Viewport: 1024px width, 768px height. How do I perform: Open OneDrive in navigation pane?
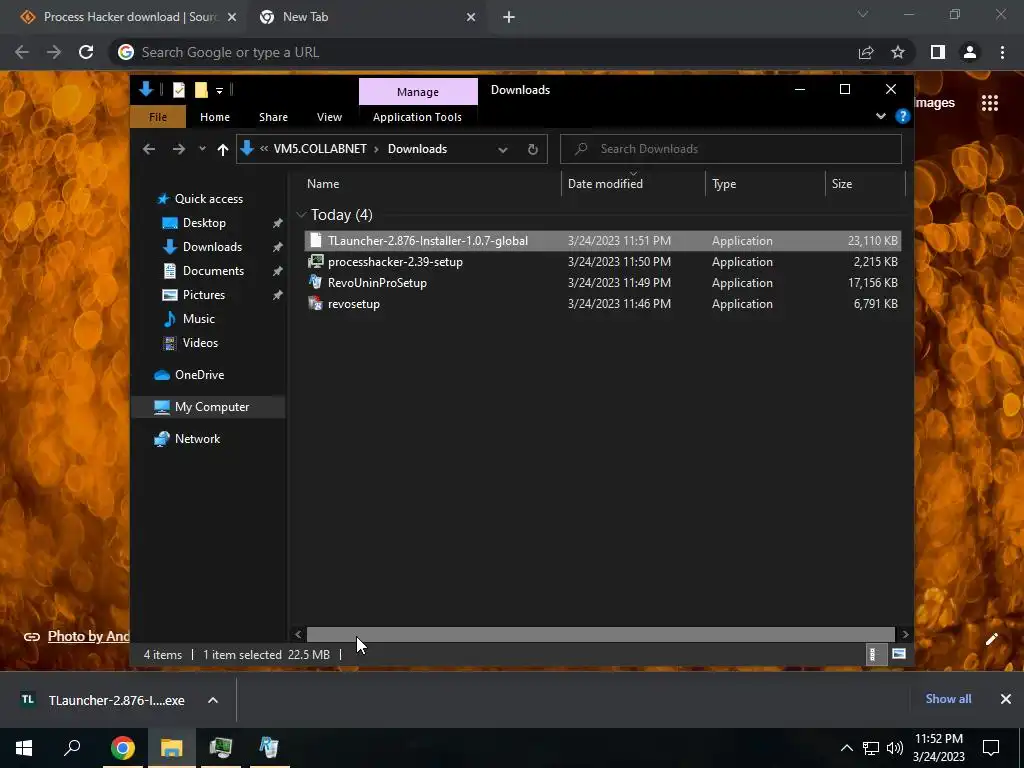coord(199,375)
